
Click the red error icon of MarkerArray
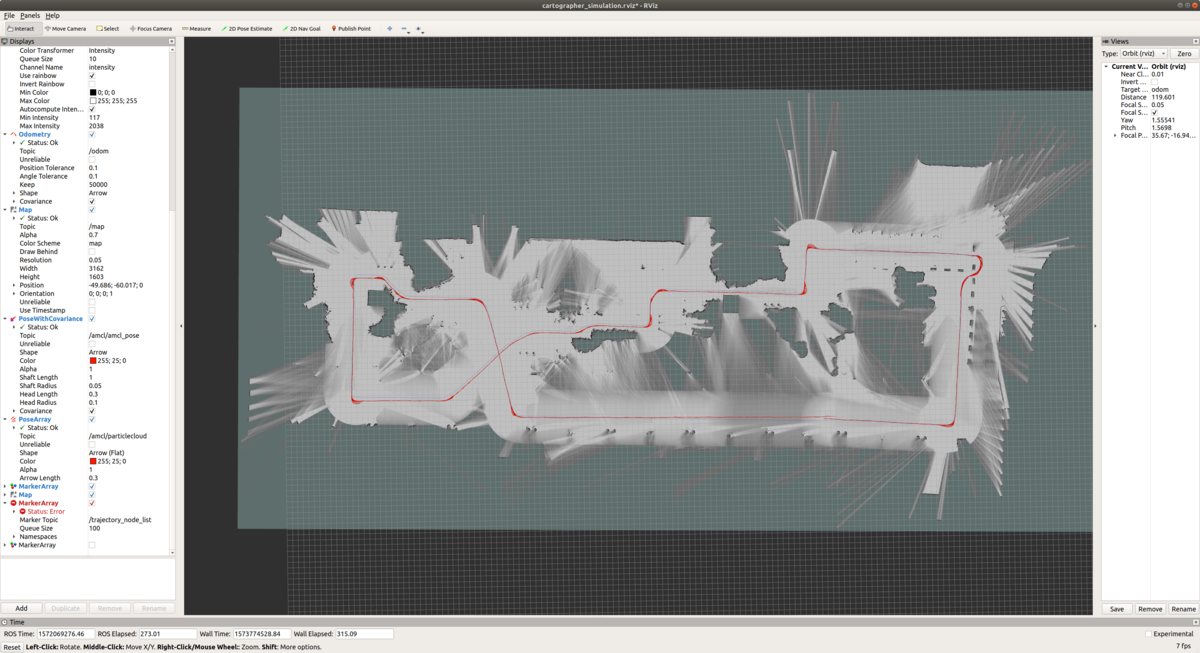point(13,503)
